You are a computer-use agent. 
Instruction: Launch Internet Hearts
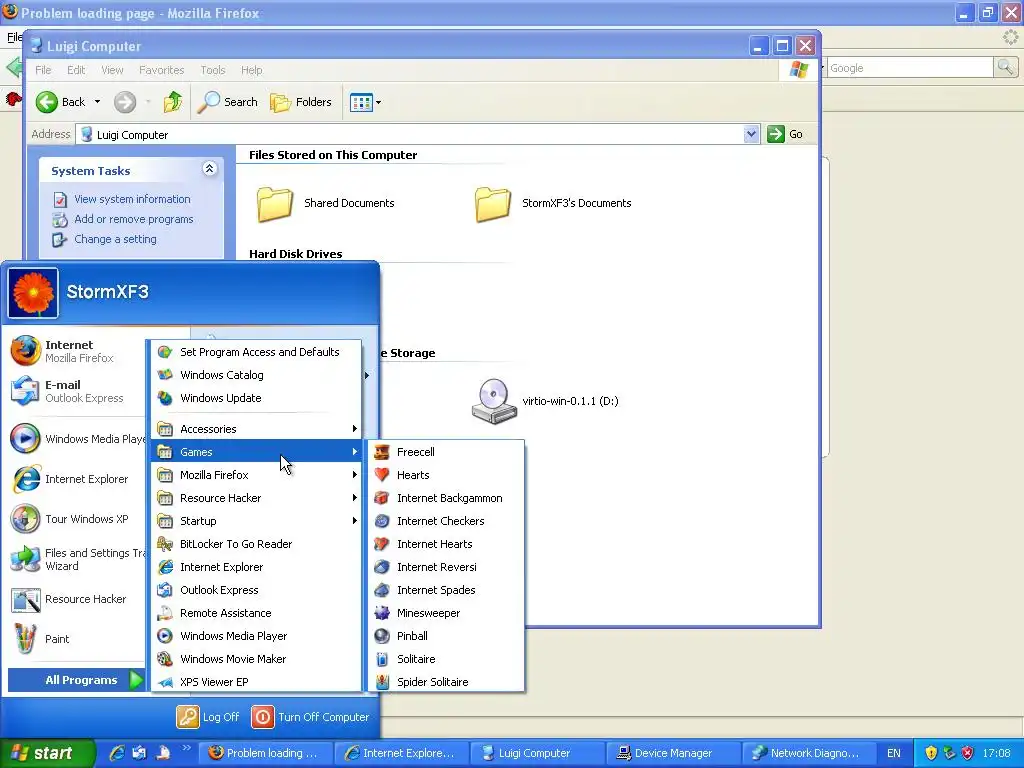447,544
